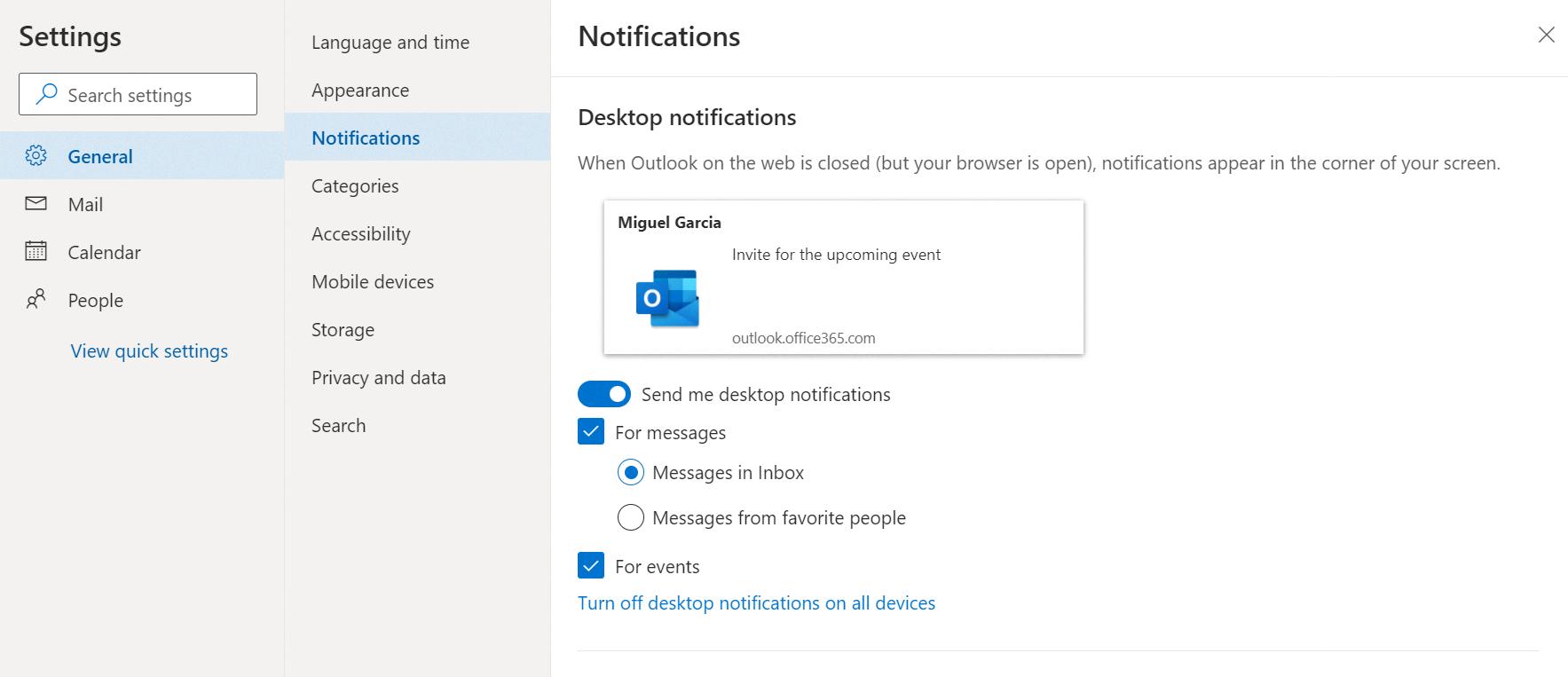The width and height of the screenshot is (1568, 677).
Task: Close the Settings panel with X
Action: click(x=1546, y=35)
